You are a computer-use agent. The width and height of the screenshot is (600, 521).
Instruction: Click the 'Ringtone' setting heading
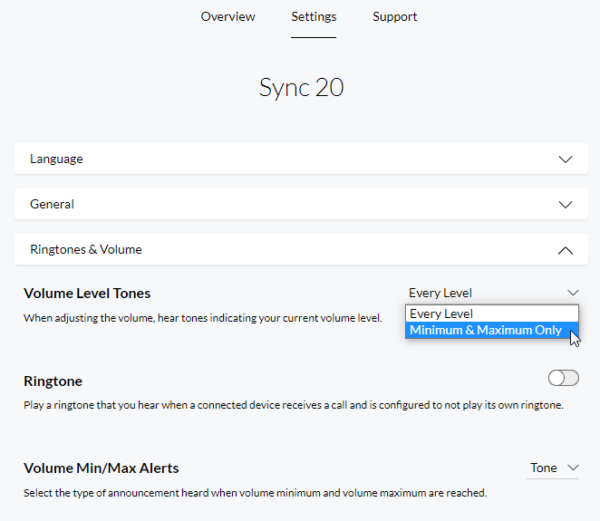point(53,381)
